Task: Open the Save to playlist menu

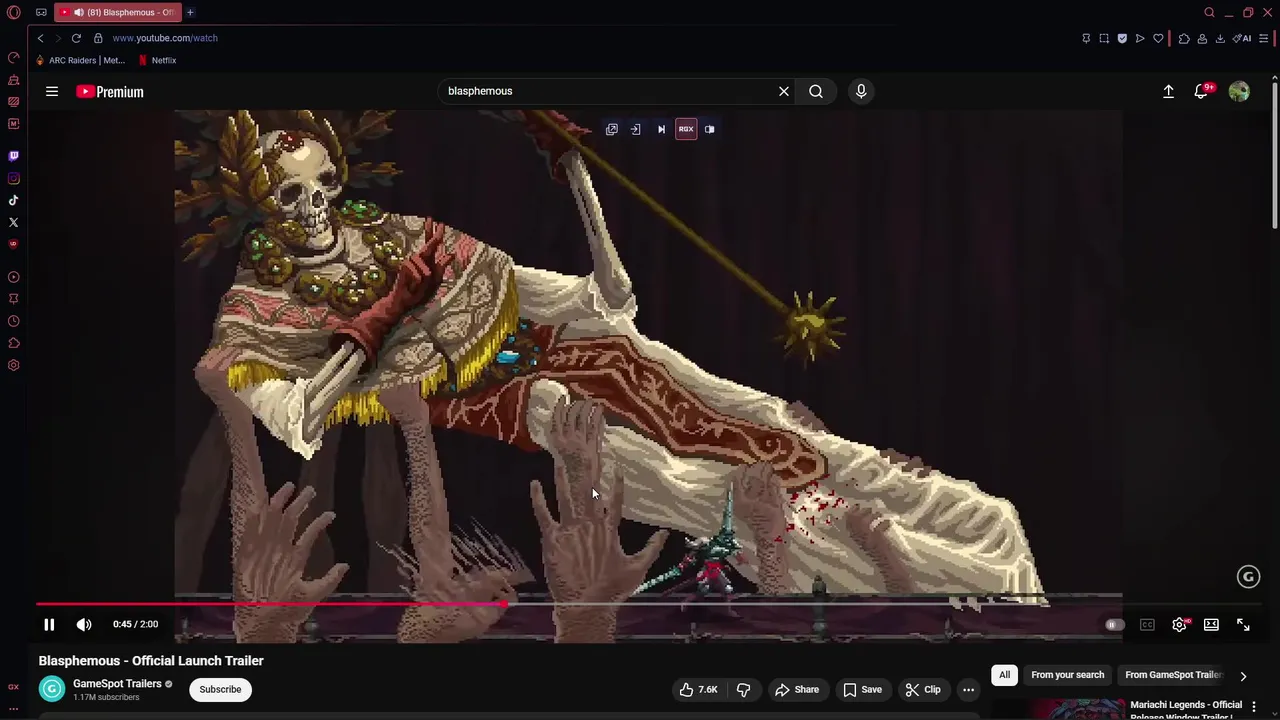Action: click(862, 689)
